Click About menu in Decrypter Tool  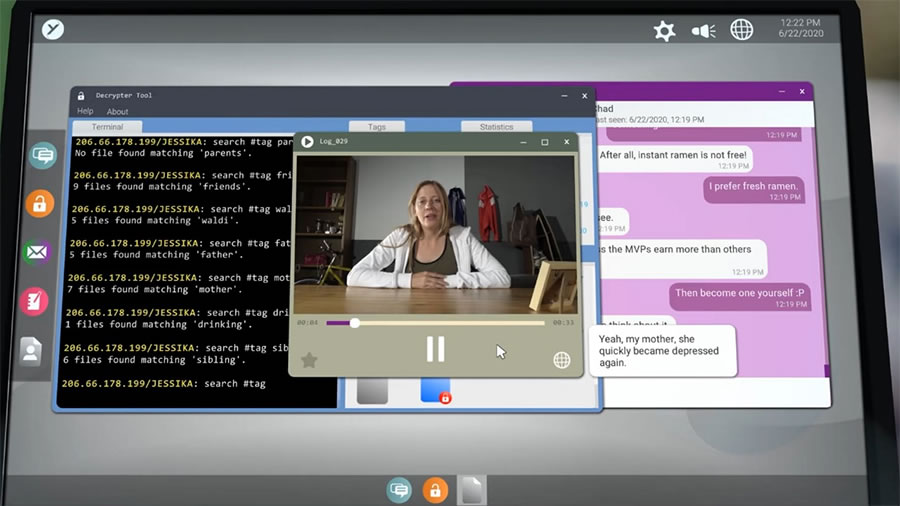tap(117, 111)
